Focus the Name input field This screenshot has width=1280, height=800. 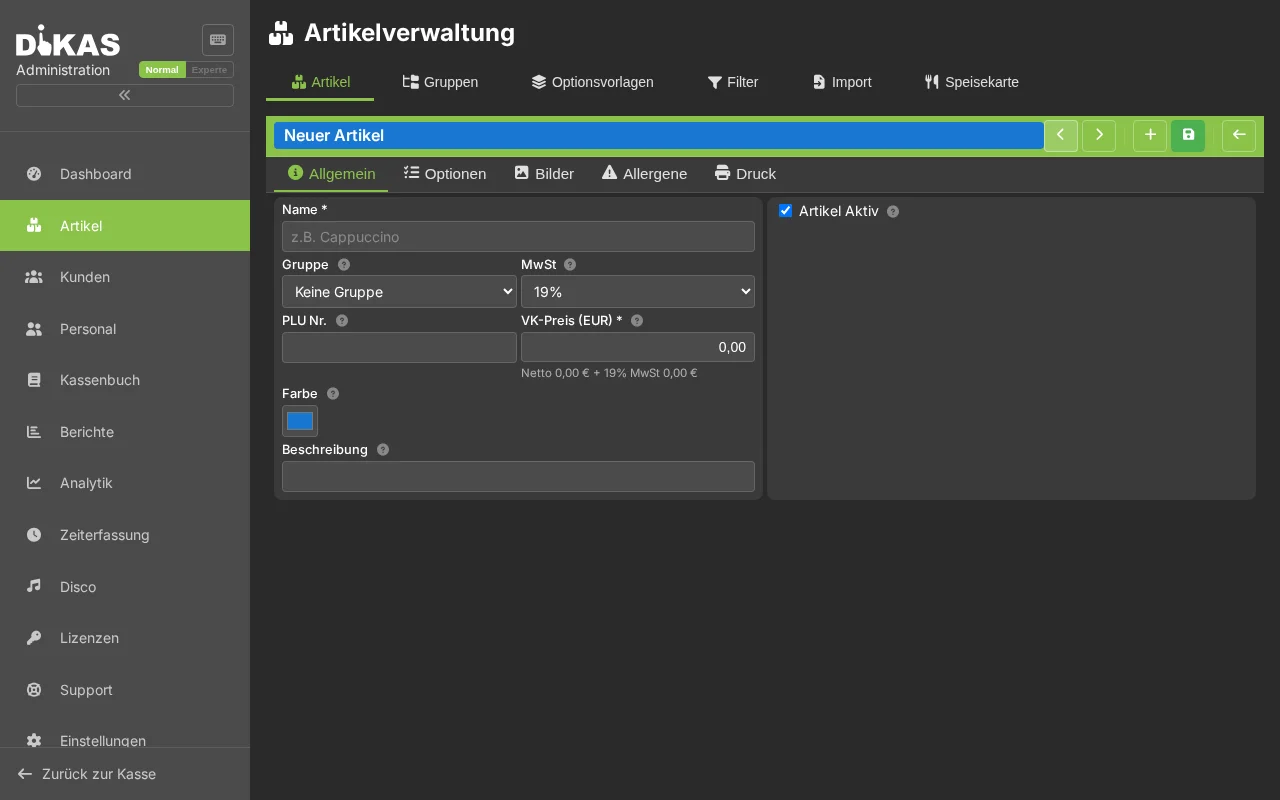(x=518, y=237)
